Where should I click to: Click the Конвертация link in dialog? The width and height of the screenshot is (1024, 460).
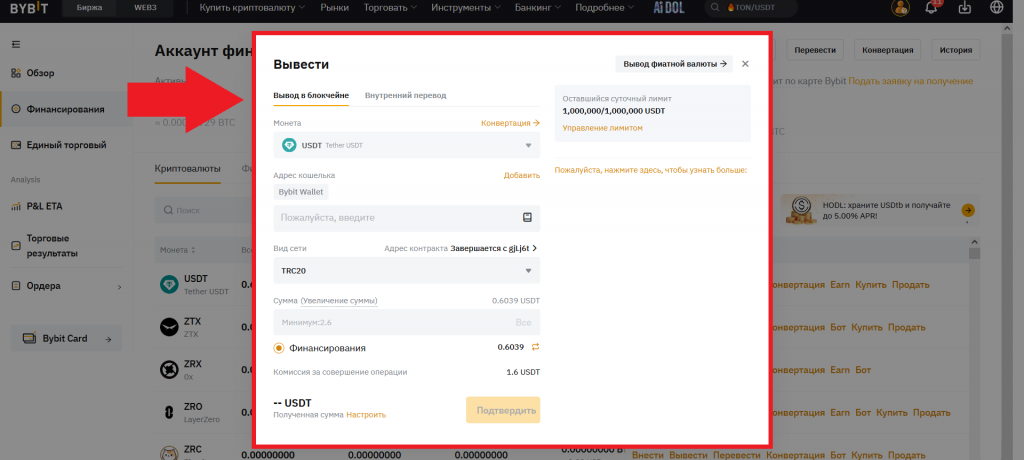511,123
